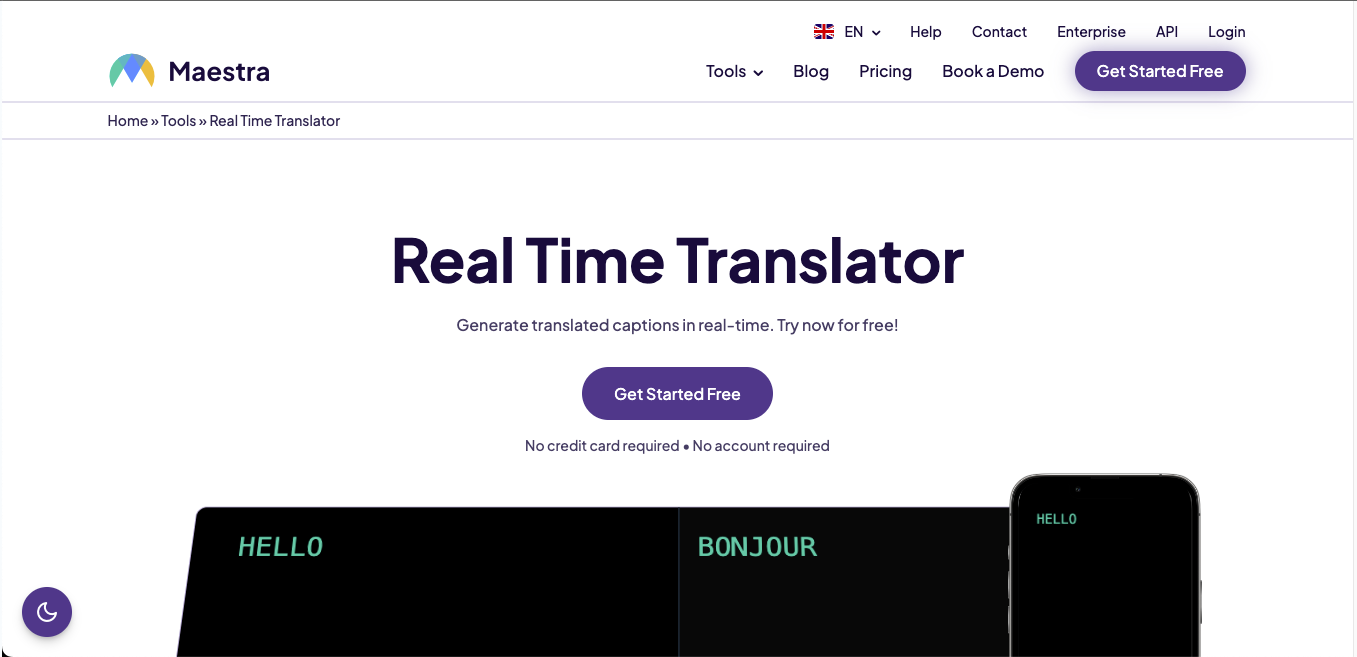Open the Blog menu item

coord(811,71)
